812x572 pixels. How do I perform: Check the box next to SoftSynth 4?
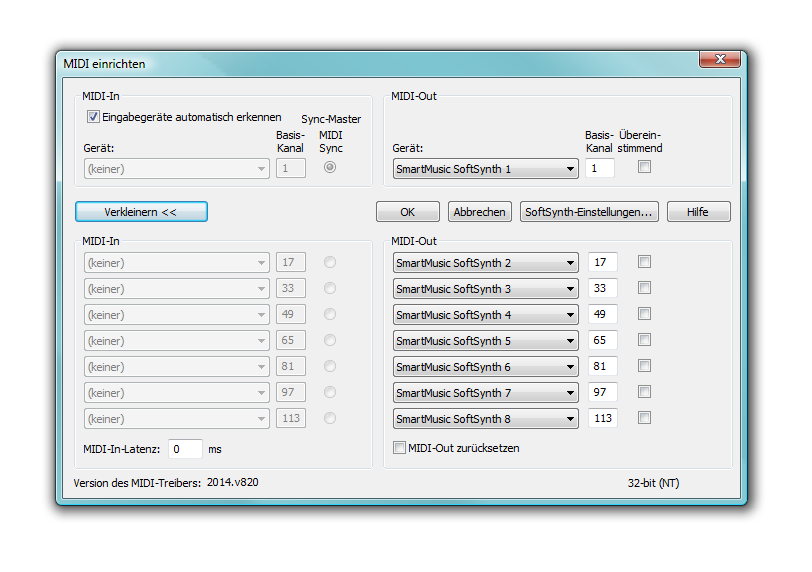click(x=644, y=314)
